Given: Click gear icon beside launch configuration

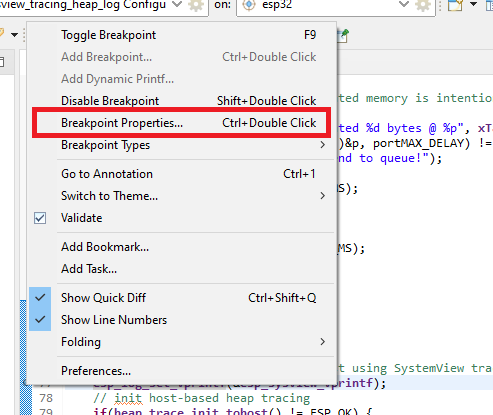Looking at the screenshot, I should tap(196, 5).
